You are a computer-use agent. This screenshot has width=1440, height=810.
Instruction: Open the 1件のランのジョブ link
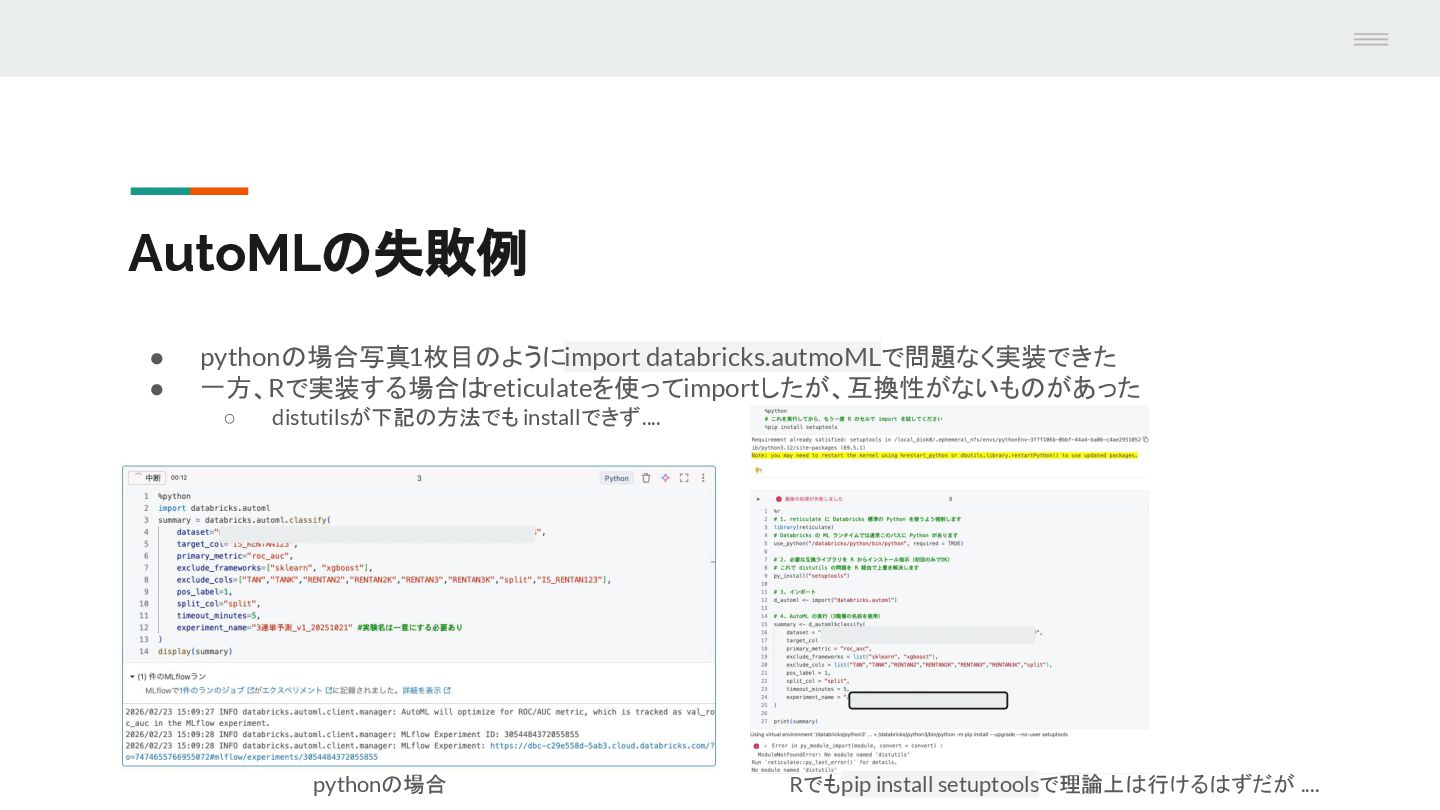coord(218,690)
